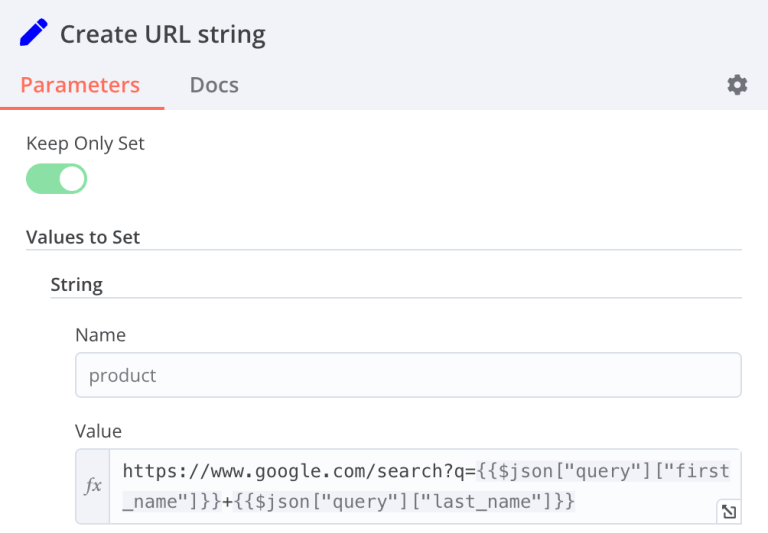This screenshot has width=768, height=533.
Task: Open the Docs tab
Action: click(214, 85)
